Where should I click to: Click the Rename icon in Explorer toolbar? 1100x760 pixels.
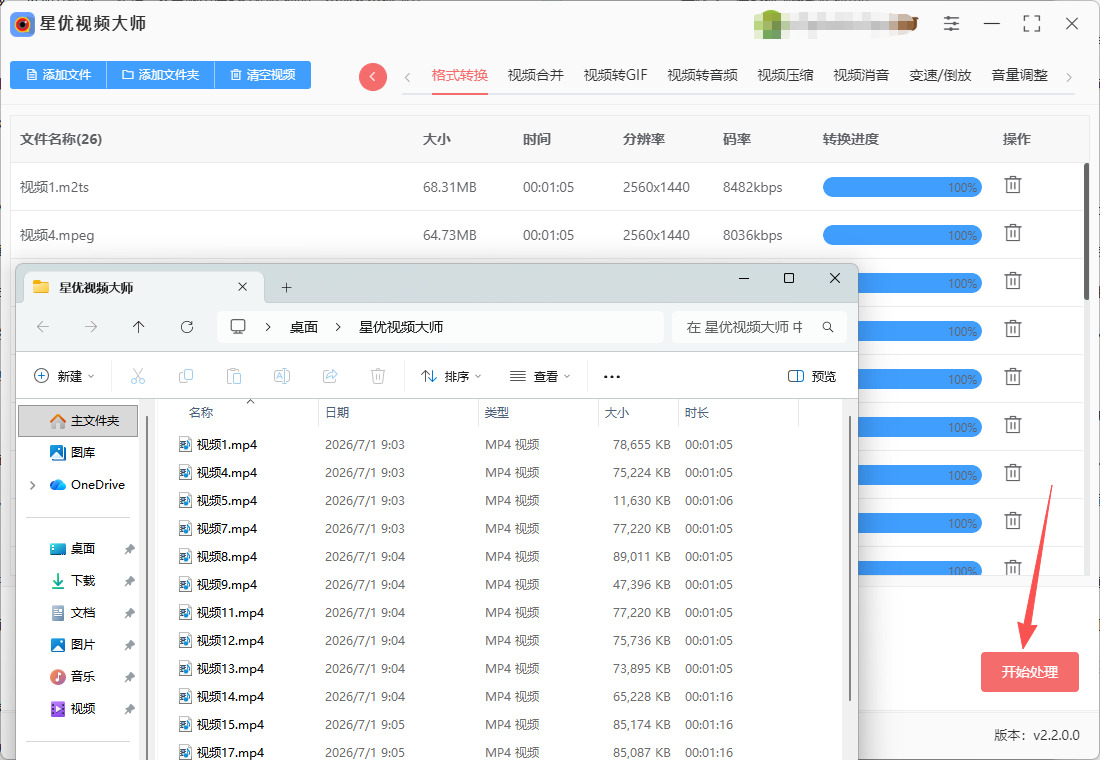(x=282, y=377)
